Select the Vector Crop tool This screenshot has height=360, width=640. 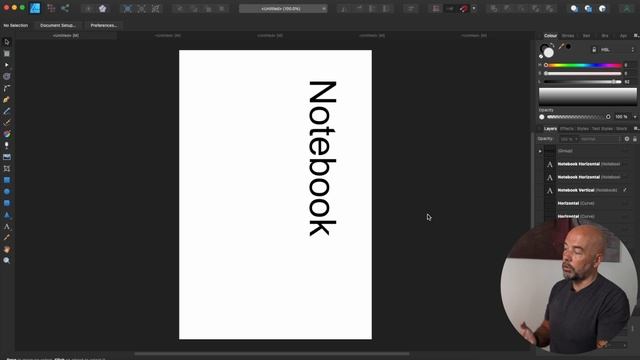7,169
